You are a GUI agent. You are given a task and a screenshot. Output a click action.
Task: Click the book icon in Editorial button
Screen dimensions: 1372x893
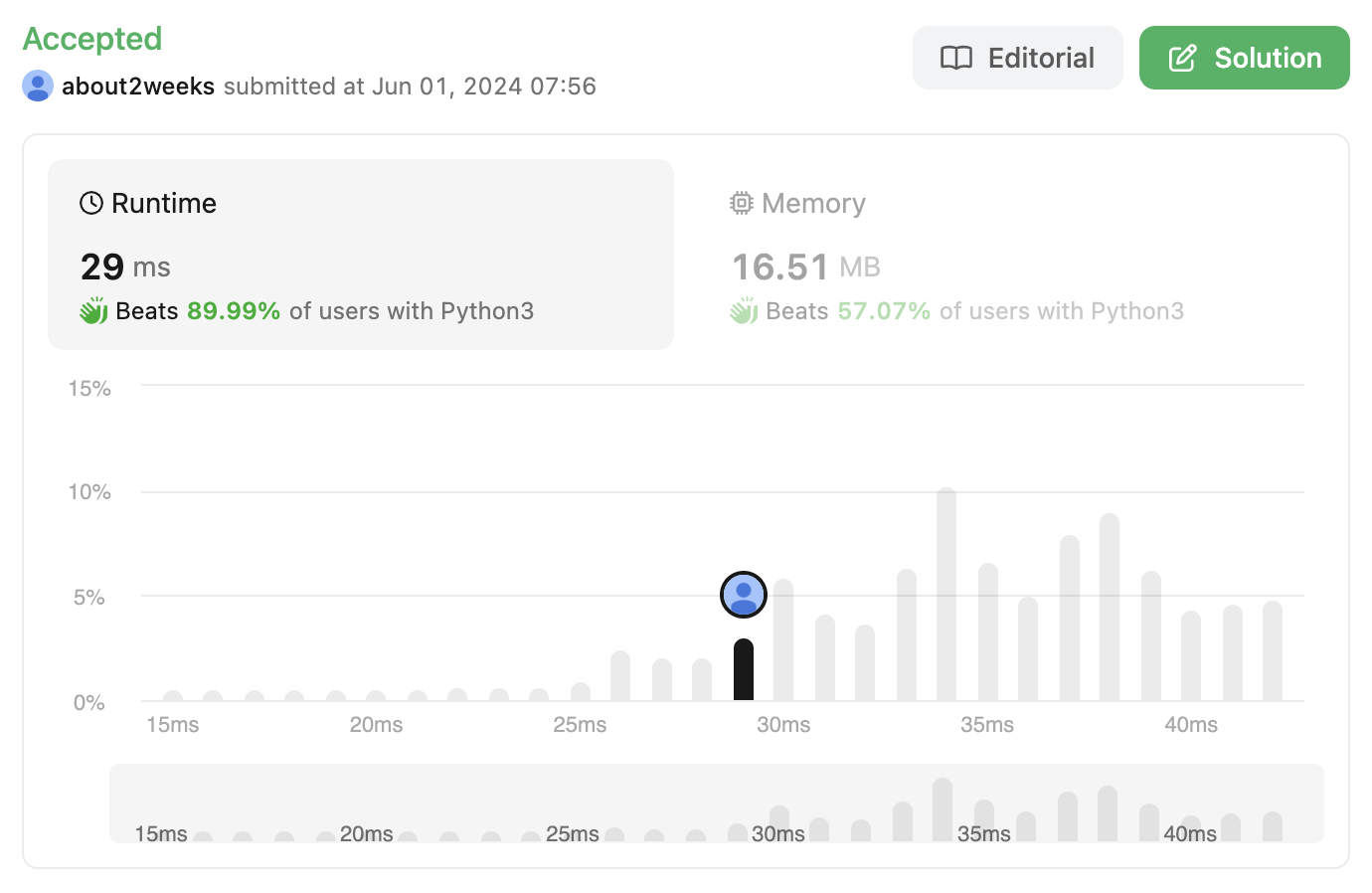click(956, 58)
